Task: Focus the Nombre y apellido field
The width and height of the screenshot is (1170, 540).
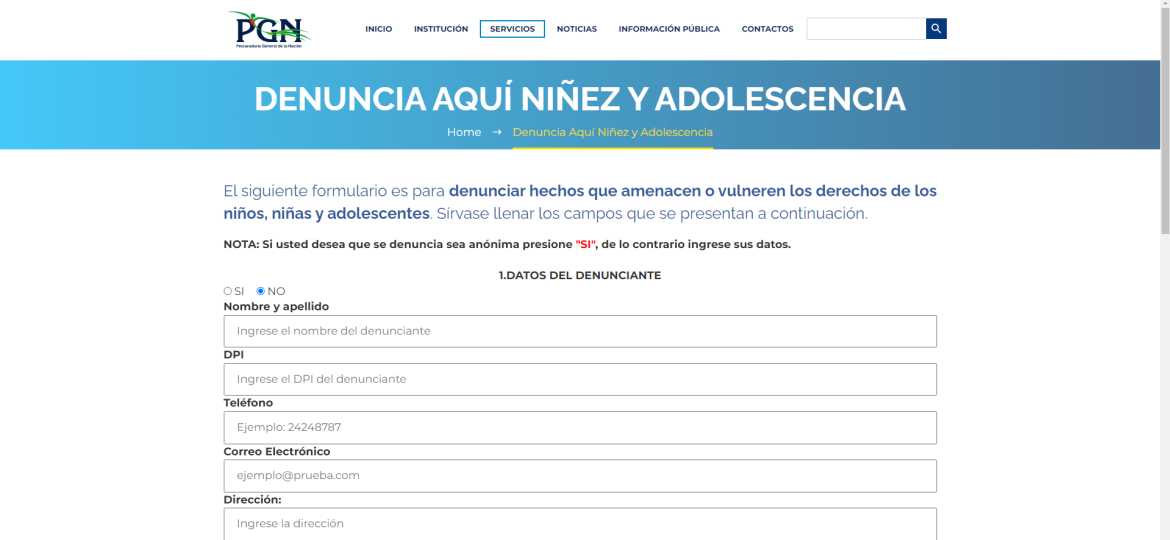Action: [580, 331]
